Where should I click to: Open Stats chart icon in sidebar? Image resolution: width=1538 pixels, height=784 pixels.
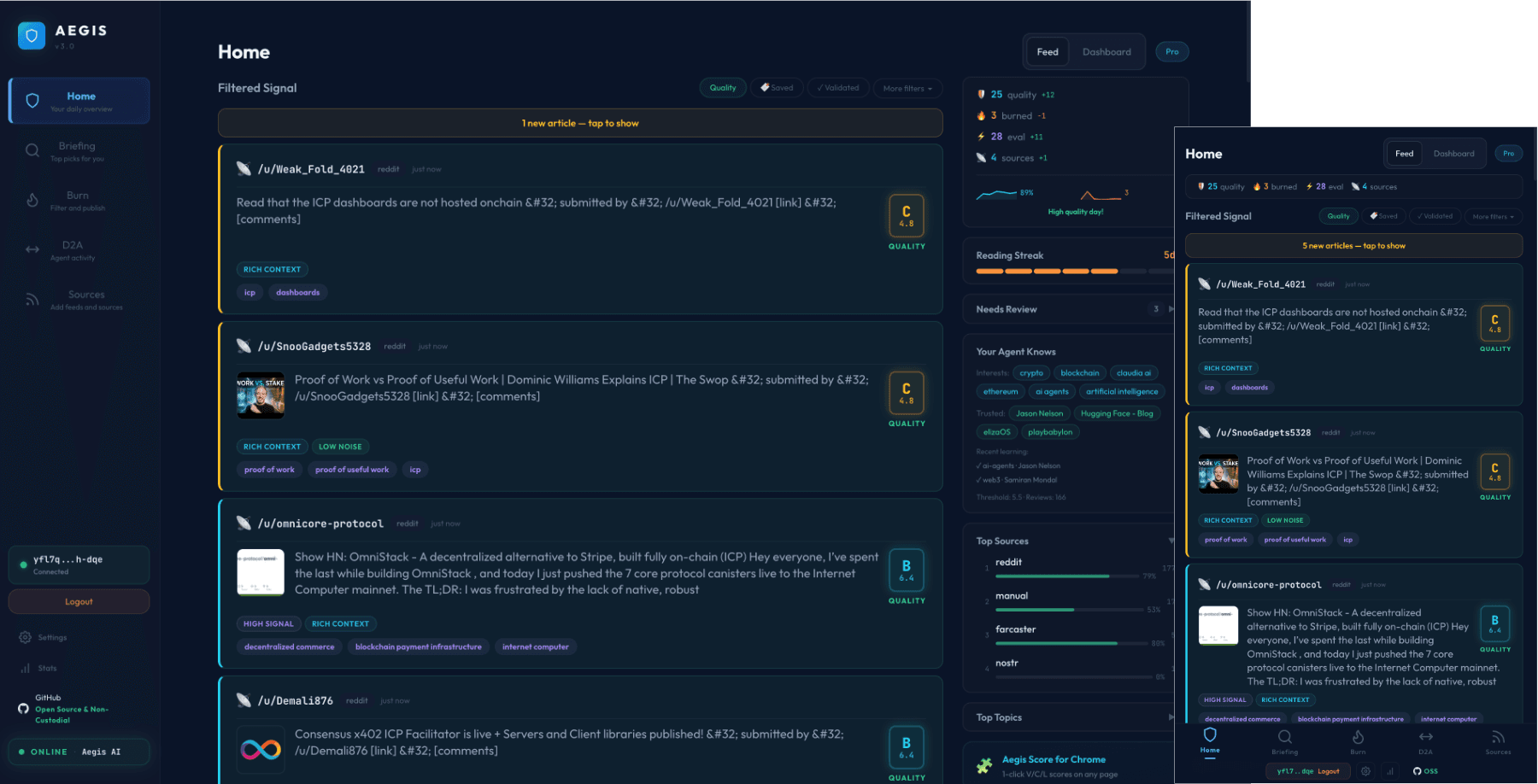tap(26, 668)
